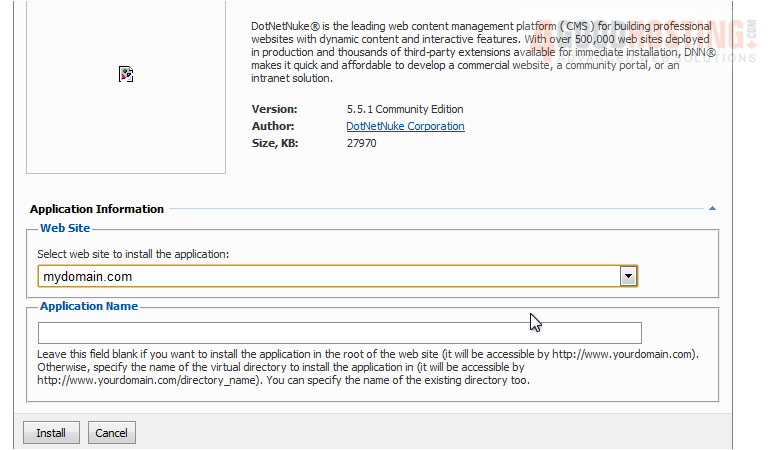Select the mydomain.com combo box field

point(328,276)
